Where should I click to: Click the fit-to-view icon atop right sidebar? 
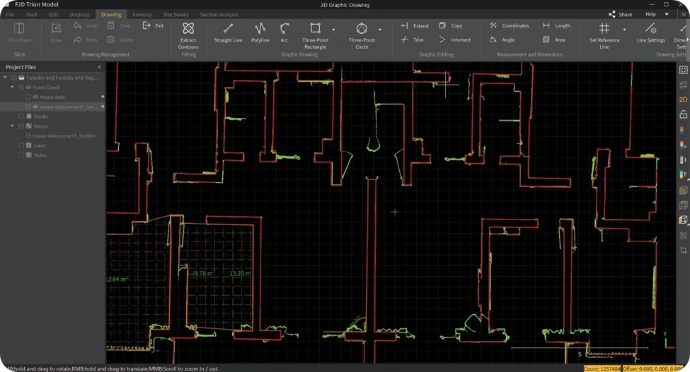683,70
